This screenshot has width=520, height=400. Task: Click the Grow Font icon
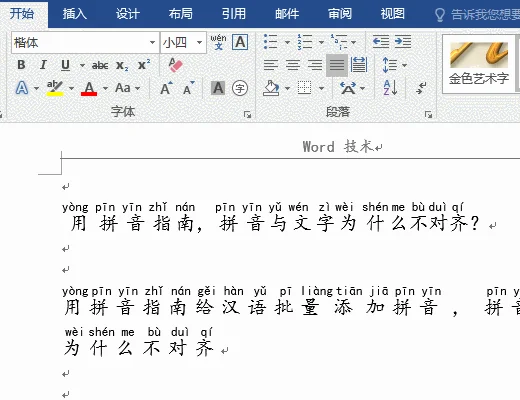166,88
